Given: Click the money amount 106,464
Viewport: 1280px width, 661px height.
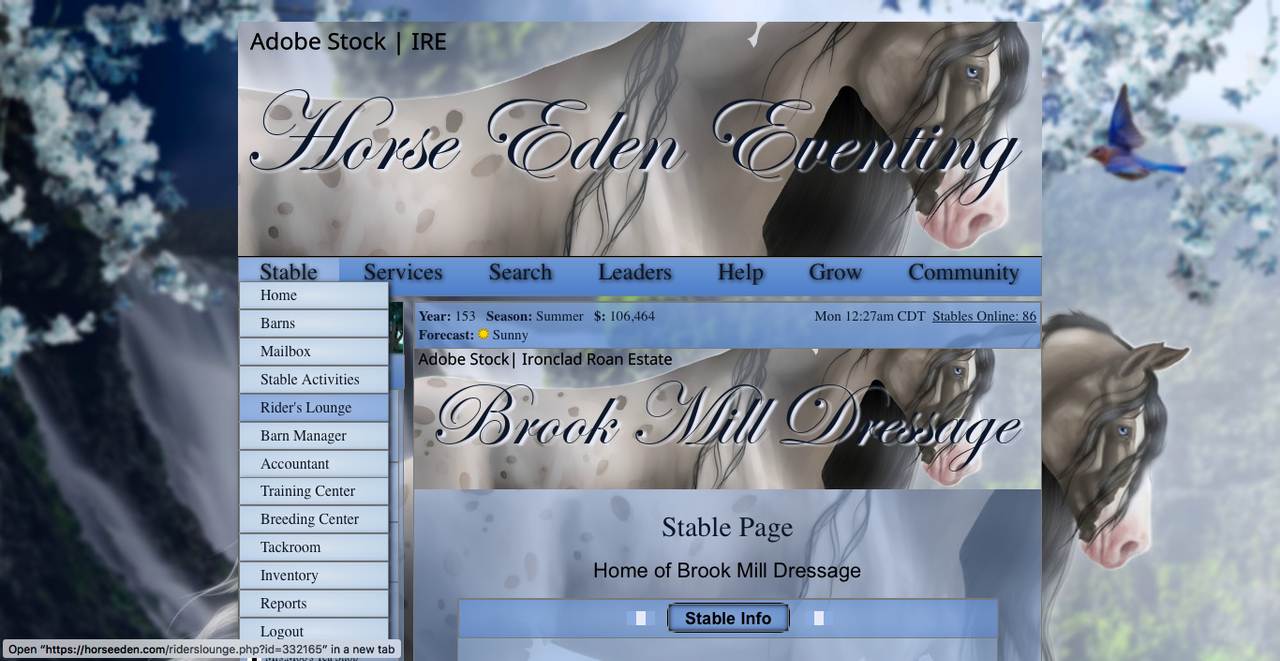Looking at the screenshot, I should click(632, 316).
